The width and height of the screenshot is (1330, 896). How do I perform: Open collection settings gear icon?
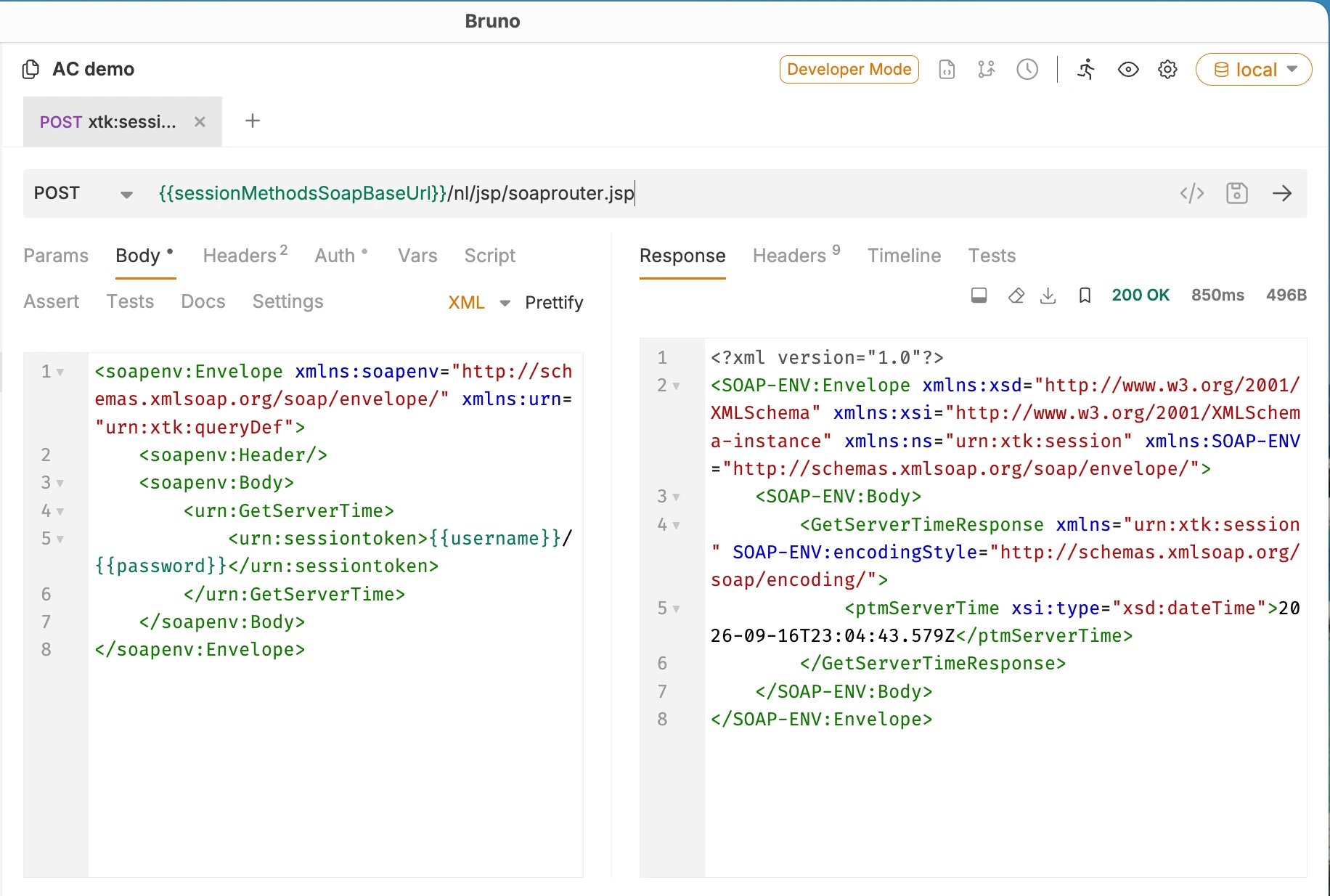click(1167, 69)
